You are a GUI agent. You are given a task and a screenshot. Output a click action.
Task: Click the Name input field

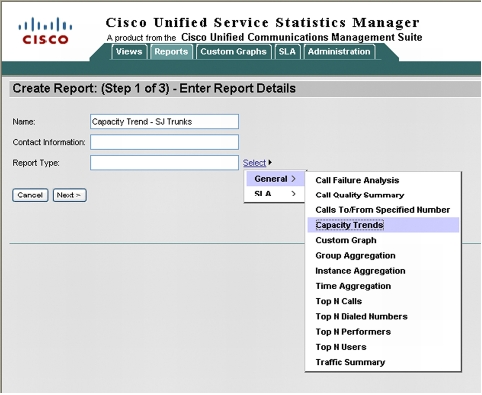point(164,122)
